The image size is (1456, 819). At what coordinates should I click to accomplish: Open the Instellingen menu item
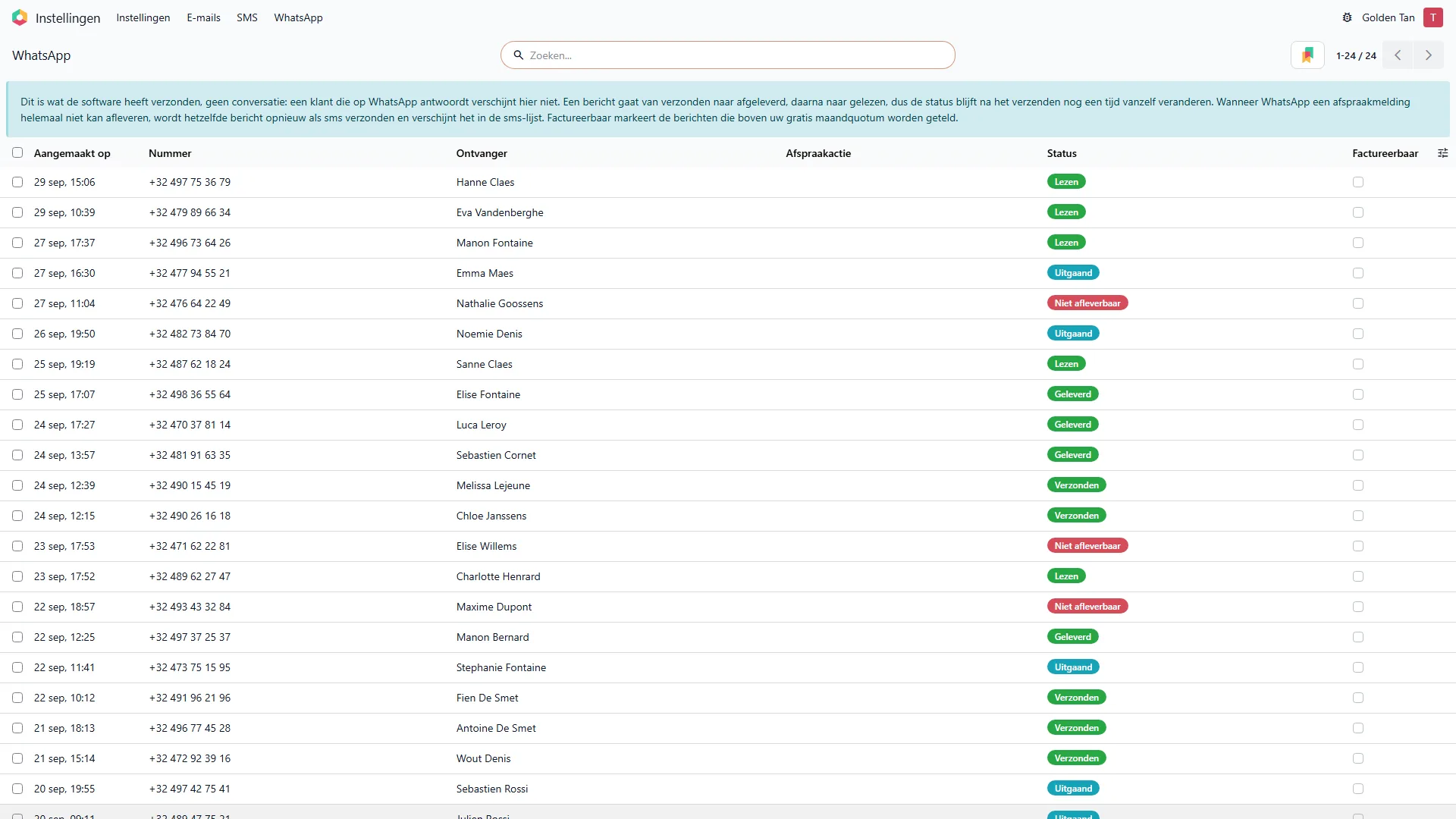[x=143, y=17]
